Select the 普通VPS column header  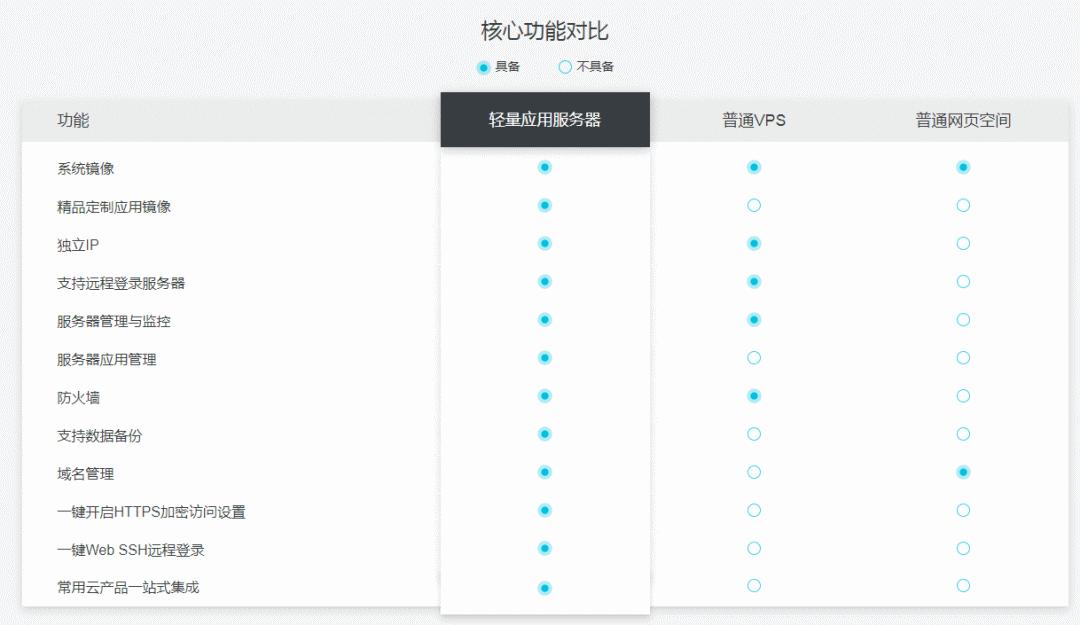coord(753,119)
